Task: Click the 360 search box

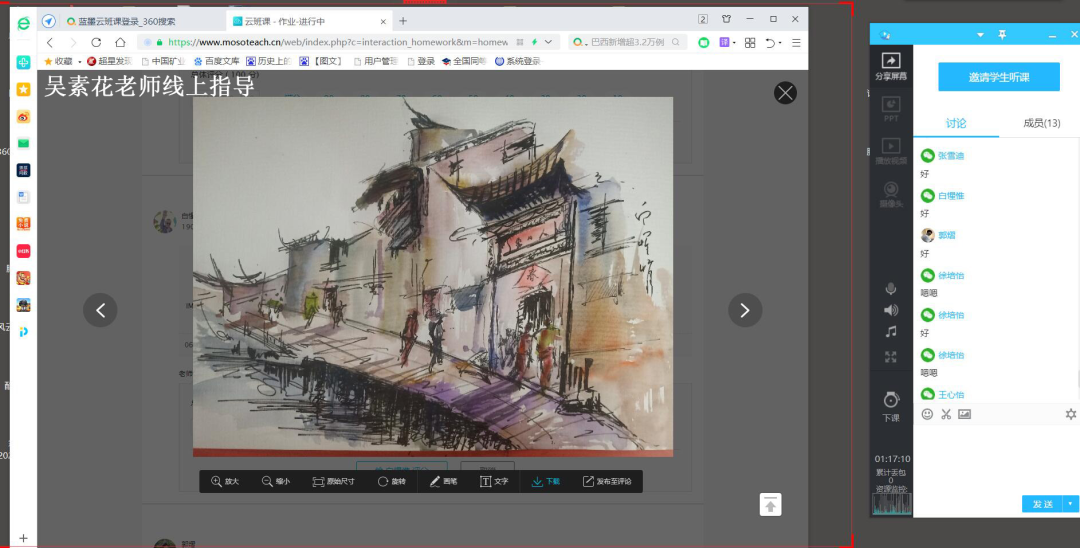Action: (x=628, y=42)
